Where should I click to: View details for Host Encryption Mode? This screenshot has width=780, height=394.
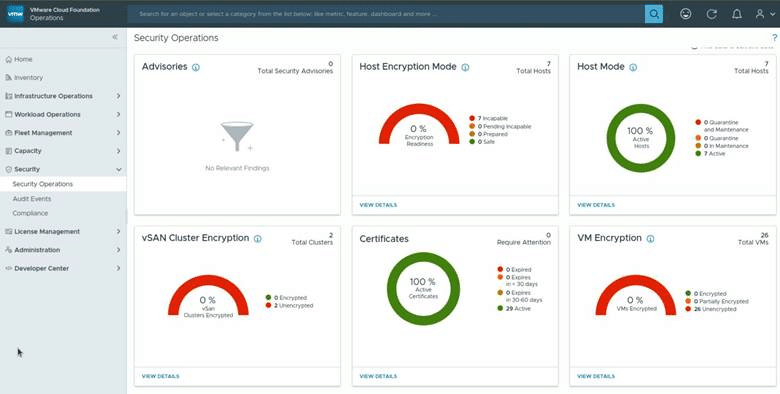click(378, 205)
